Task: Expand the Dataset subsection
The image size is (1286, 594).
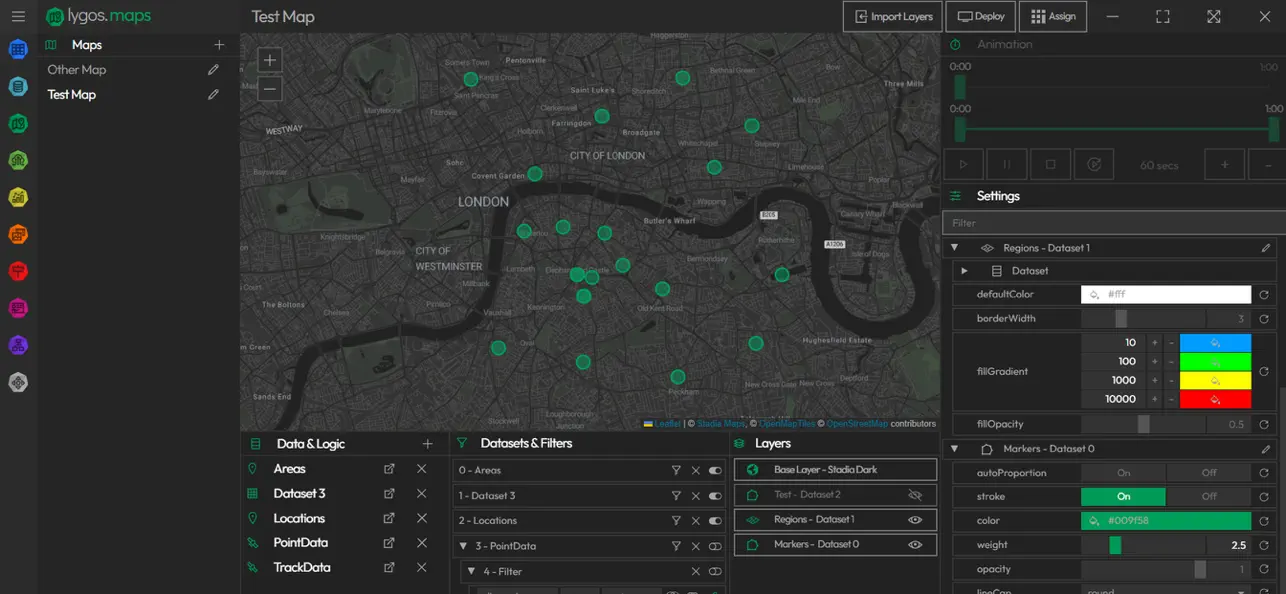Action: 964,271
